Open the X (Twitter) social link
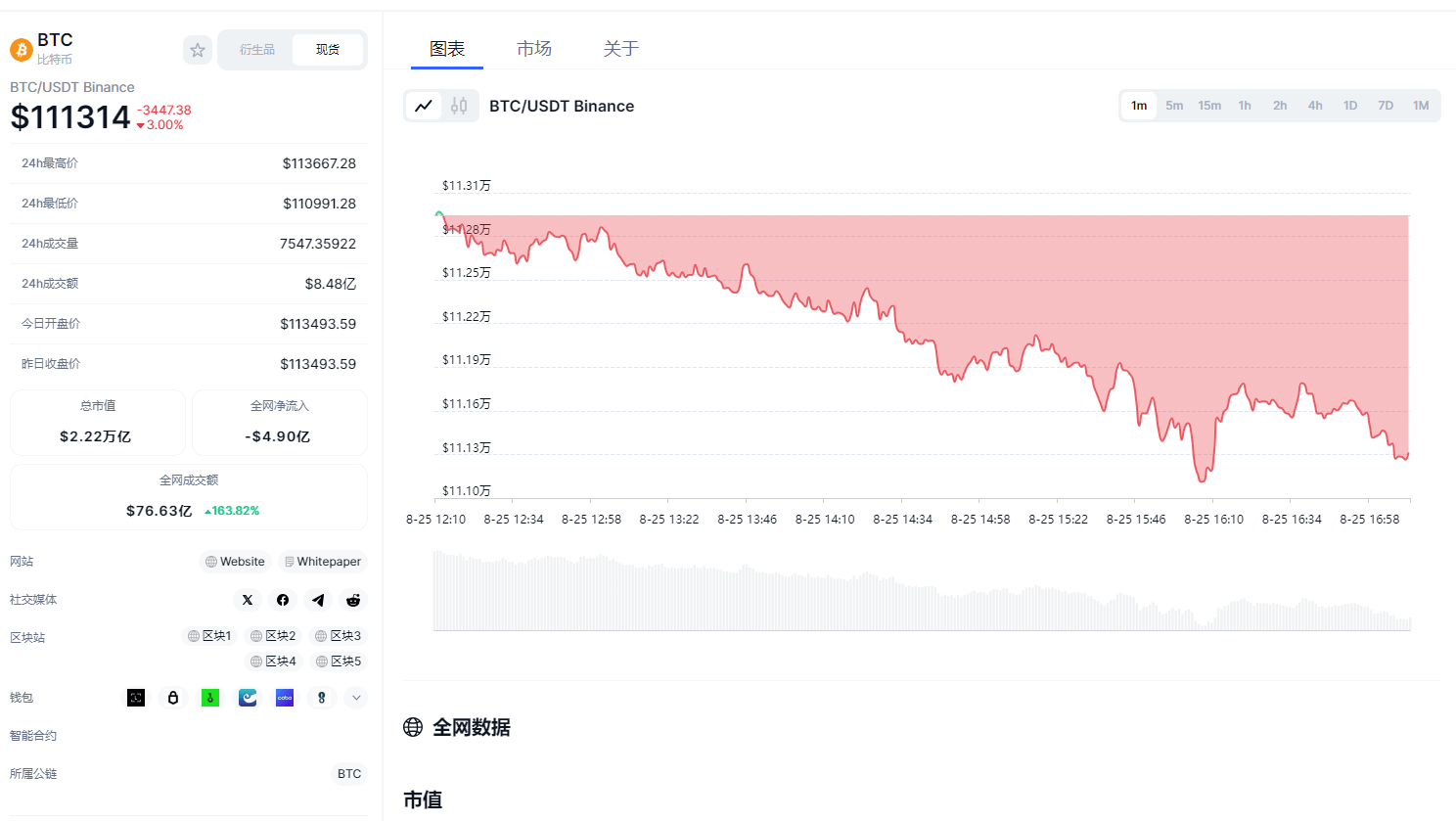The height and width of the screenshot is (821, 1456). (248, 600)
